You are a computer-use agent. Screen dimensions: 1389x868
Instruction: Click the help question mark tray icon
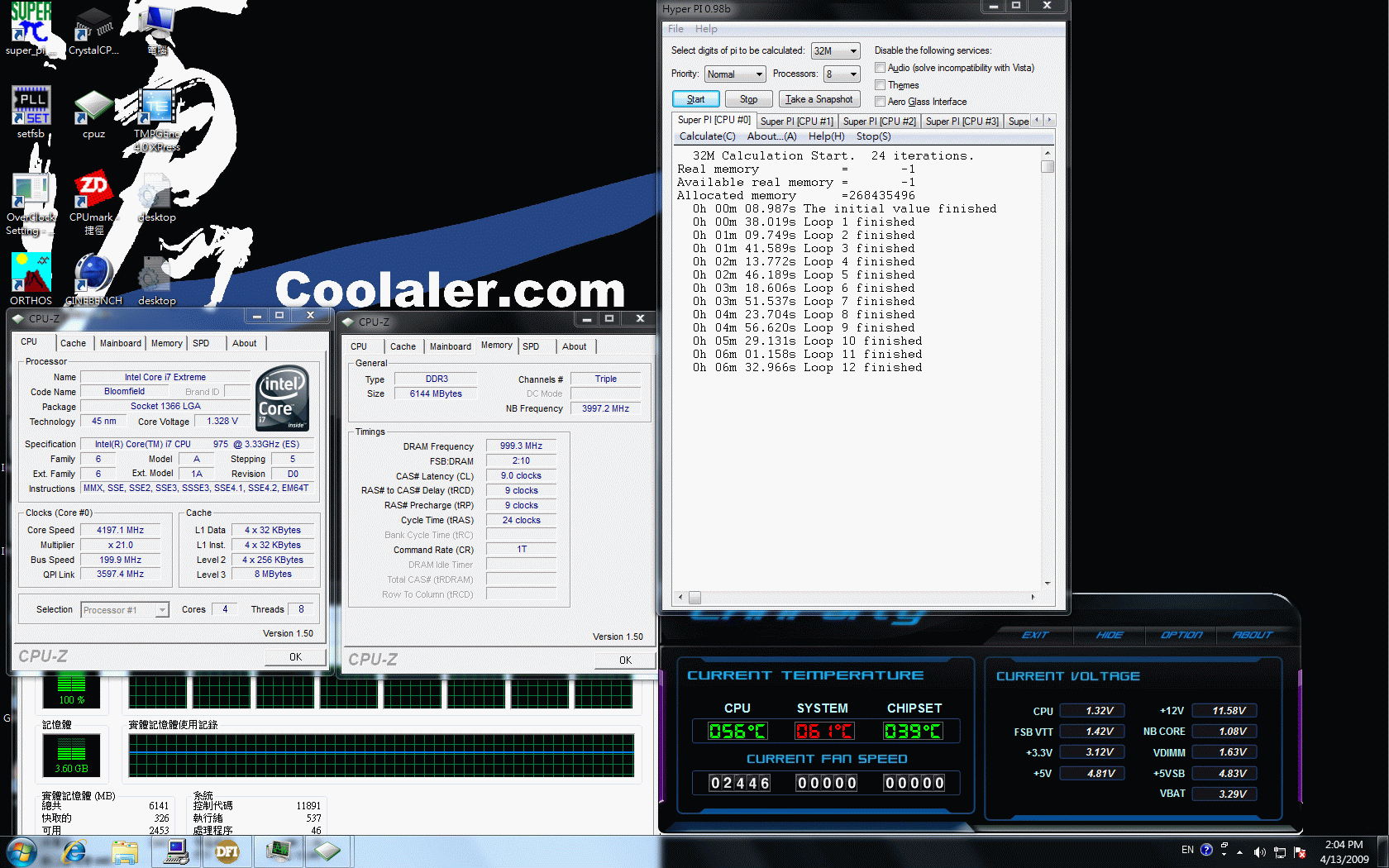1206,850
